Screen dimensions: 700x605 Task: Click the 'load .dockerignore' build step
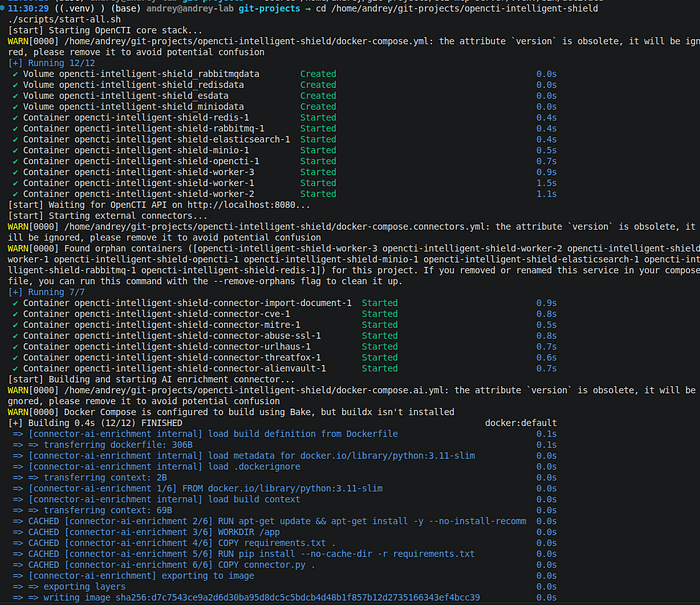pyautogui.click(x=284, y=467)
